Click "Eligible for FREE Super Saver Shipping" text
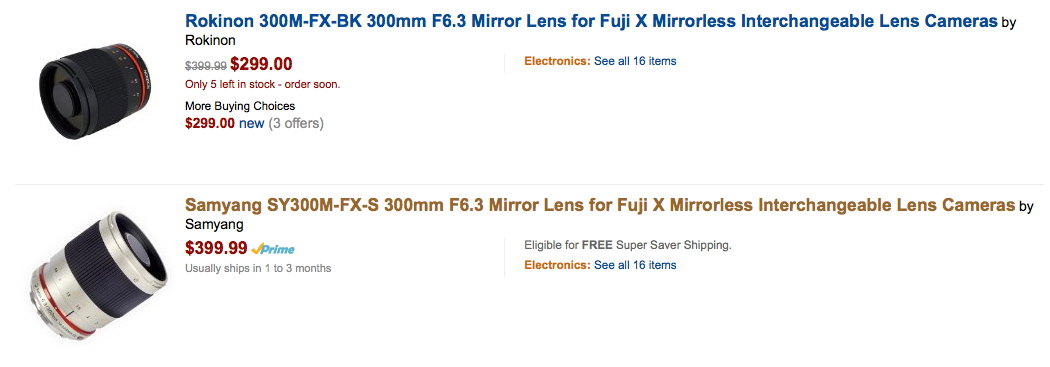The height and width of the screenshot is (367, 1050). [x=628, y=245]
